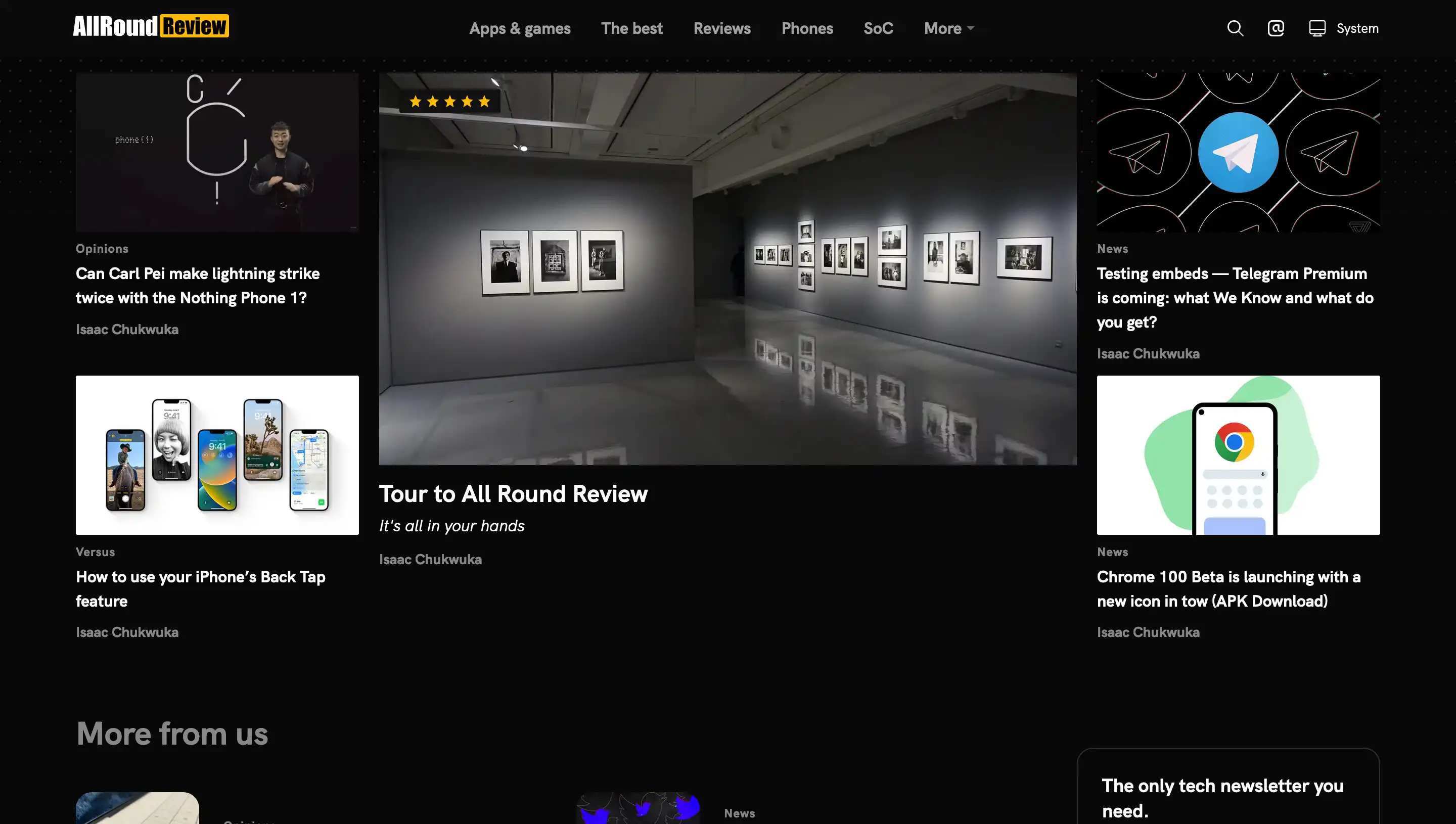Click the @ contact icon

click(1276, 28)
